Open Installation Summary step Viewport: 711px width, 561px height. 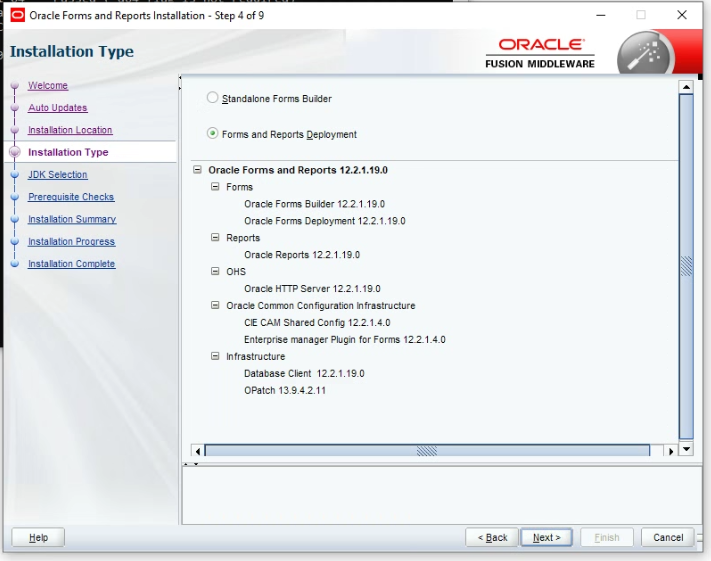tap(72, 219)
